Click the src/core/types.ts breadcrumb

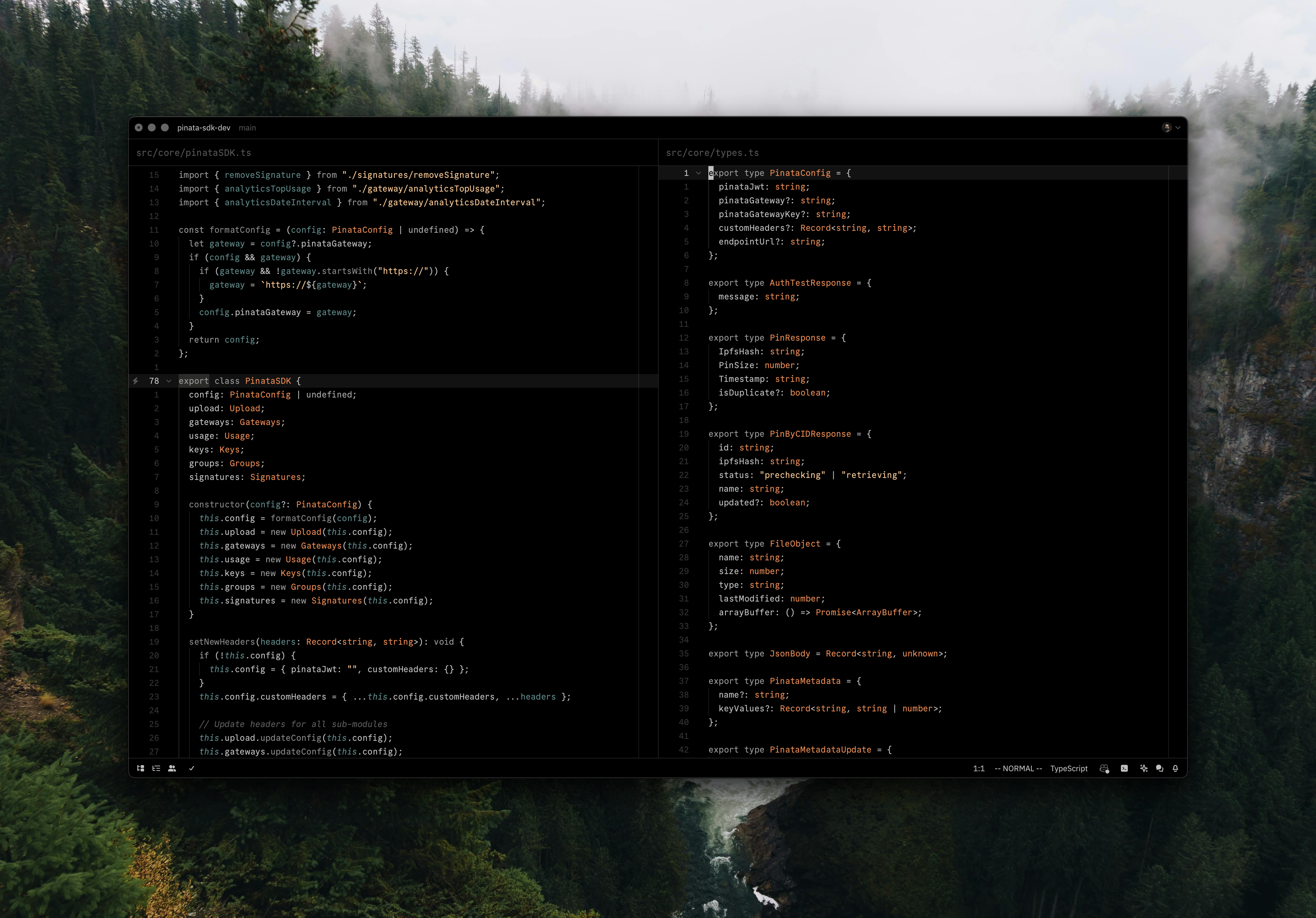(712, 153)
